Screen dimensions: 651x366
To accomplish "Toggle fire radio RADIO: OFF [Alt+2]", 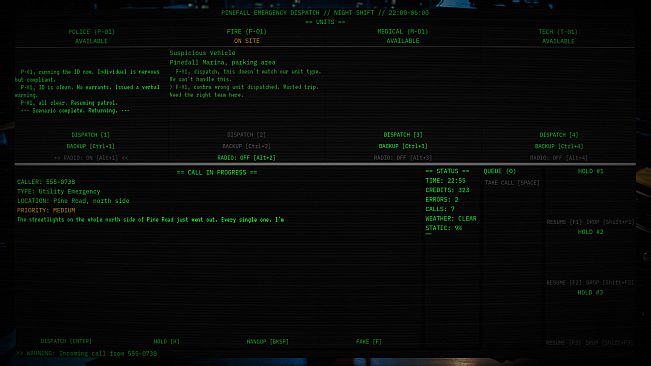I will tap(247, 158).
